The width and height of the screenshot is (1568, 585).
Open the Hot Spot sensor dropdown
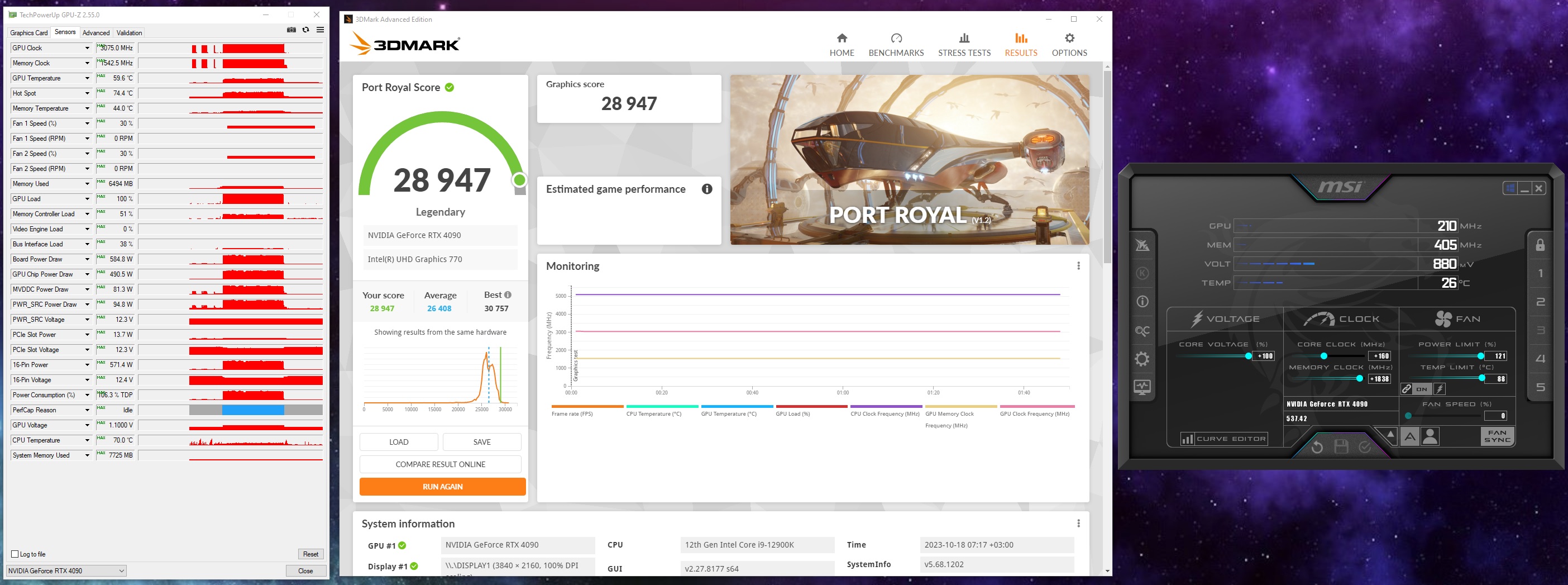coord(87,93)
